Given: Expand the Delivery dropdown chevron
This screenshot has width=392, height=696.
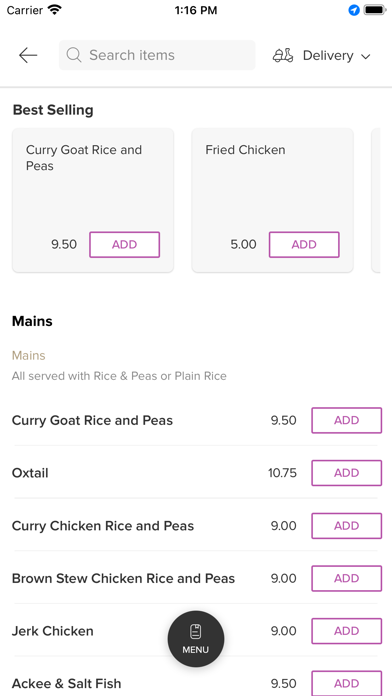Looking at the screenshot, I should [x=365, y=56].
